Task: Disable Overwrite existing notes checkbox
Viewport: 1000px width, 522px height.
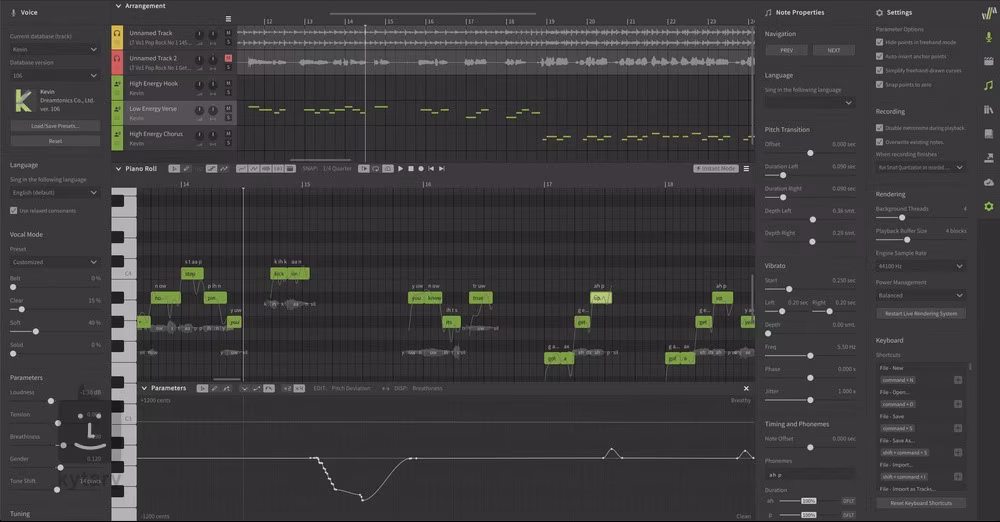Action: pos(879,141)
